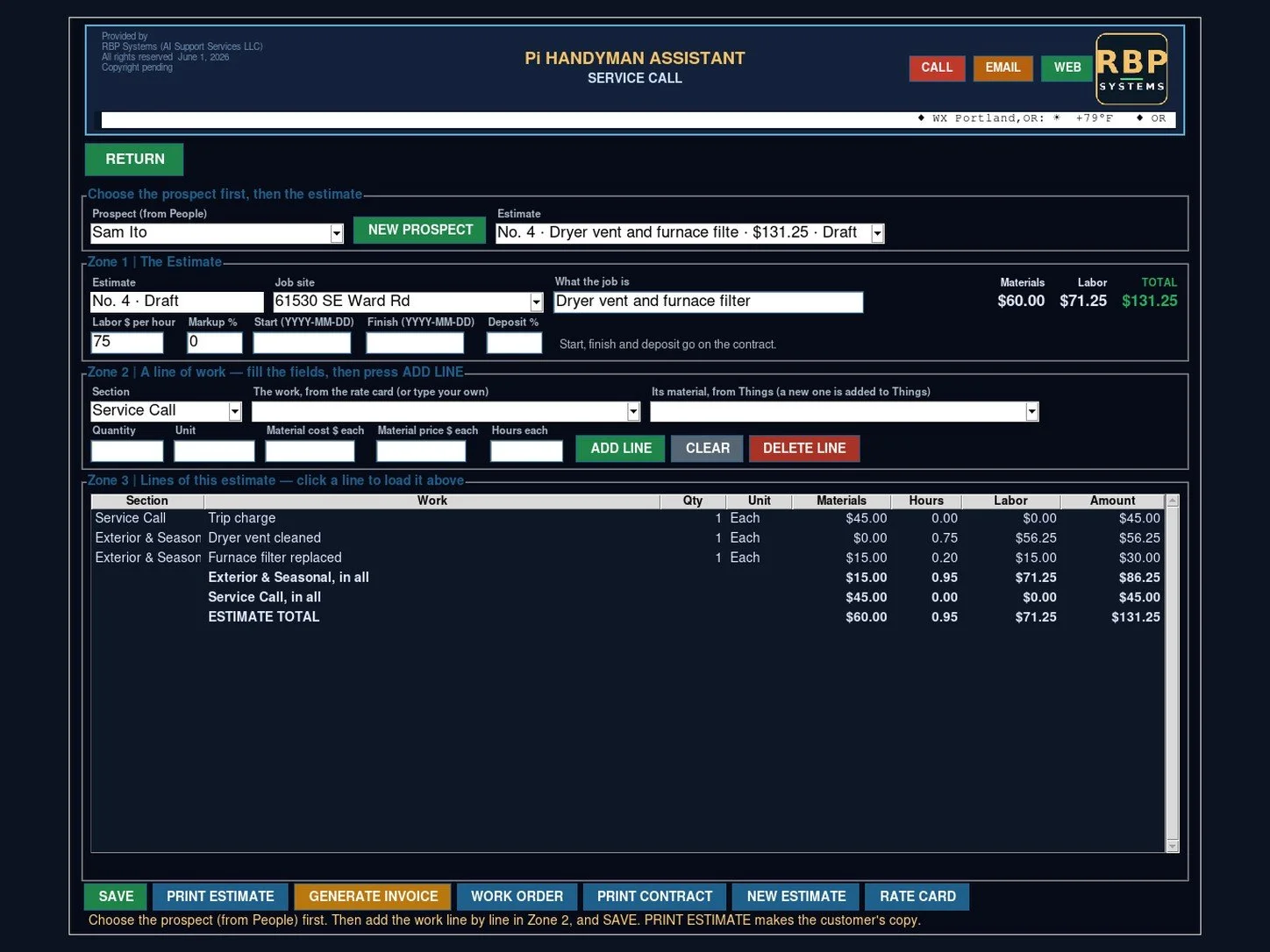The width and height of the screenshot is (1270, 952).
Task: Click the RBP Systems logo
Action: (1131, 68)
